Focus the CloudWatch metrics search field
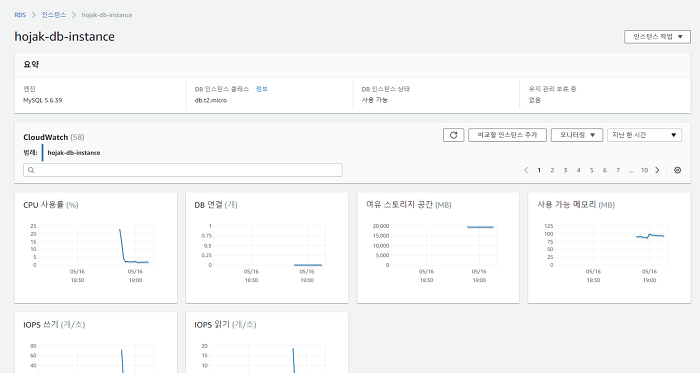The image size is (700, 373). (x=183, y=170)
